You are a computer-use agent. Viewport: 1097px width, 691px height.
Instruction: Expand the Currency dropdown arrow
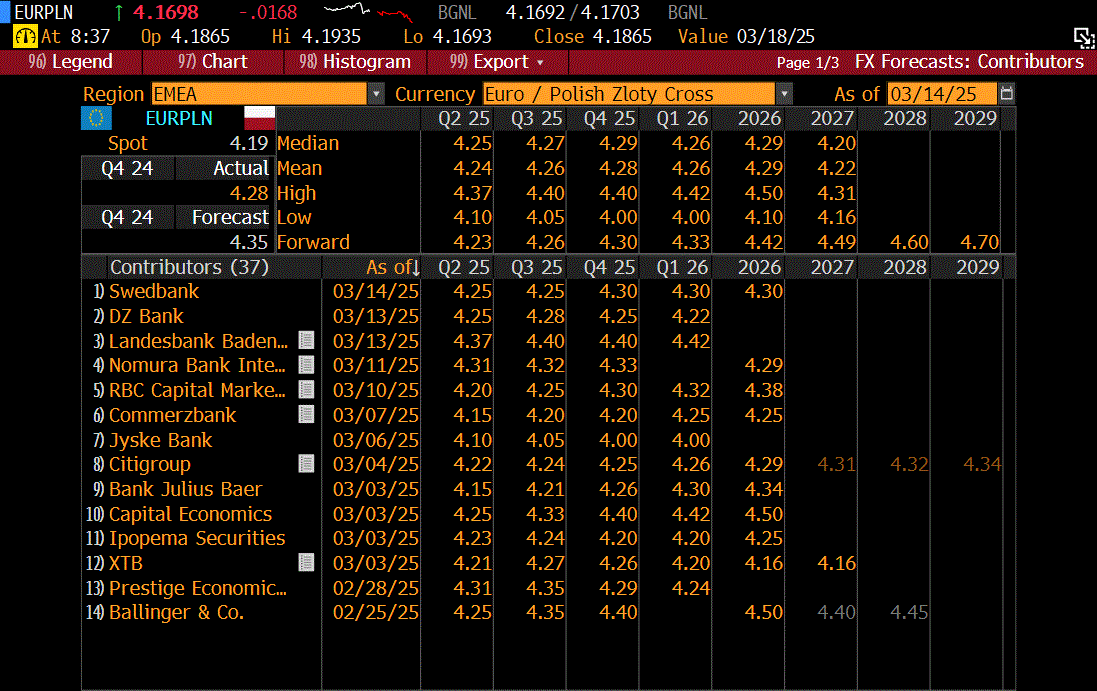pyautogui.click(x=784, y=94)
